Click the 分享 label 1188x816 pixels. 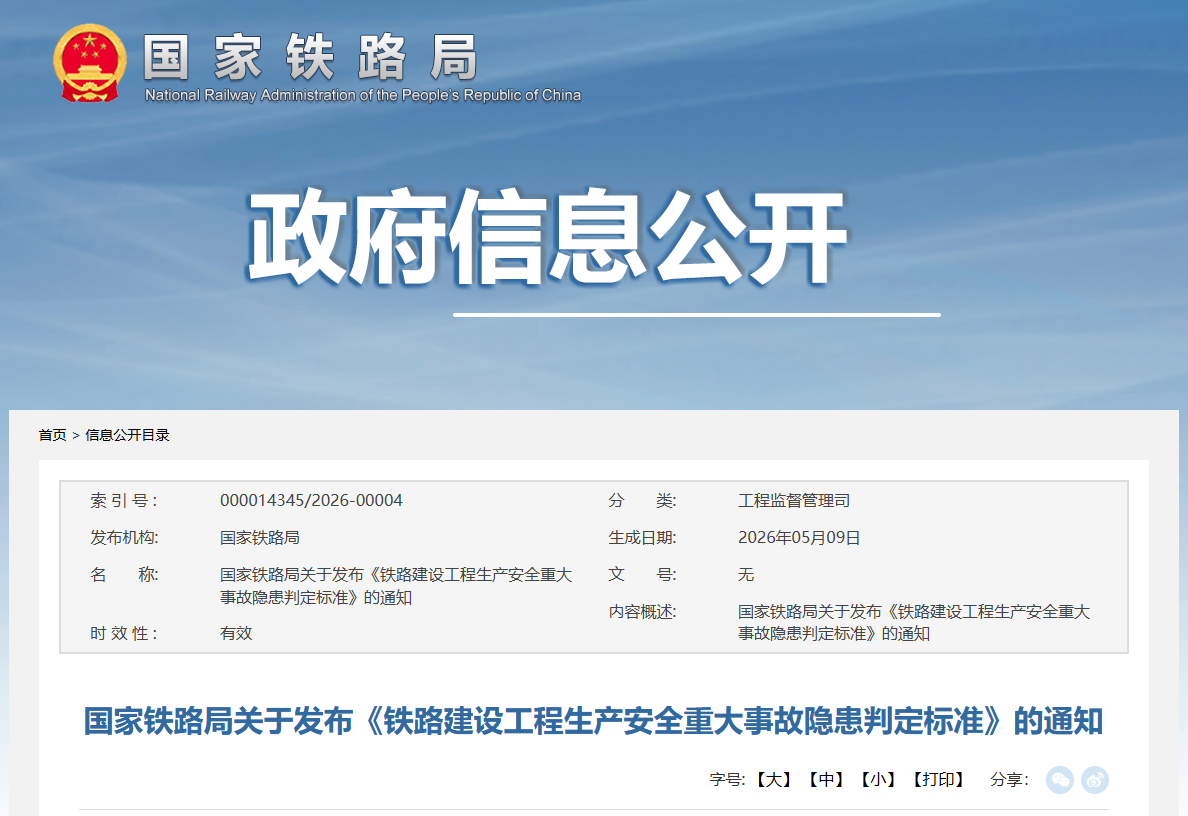1009,780
